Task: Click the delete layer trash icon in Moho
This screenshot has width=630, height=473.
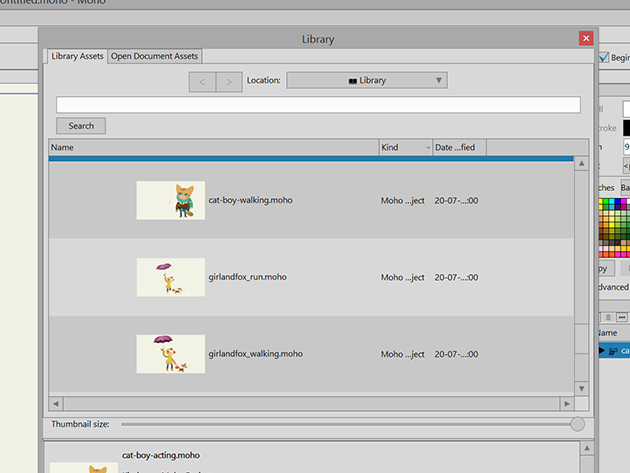Action: pos(608,317)
